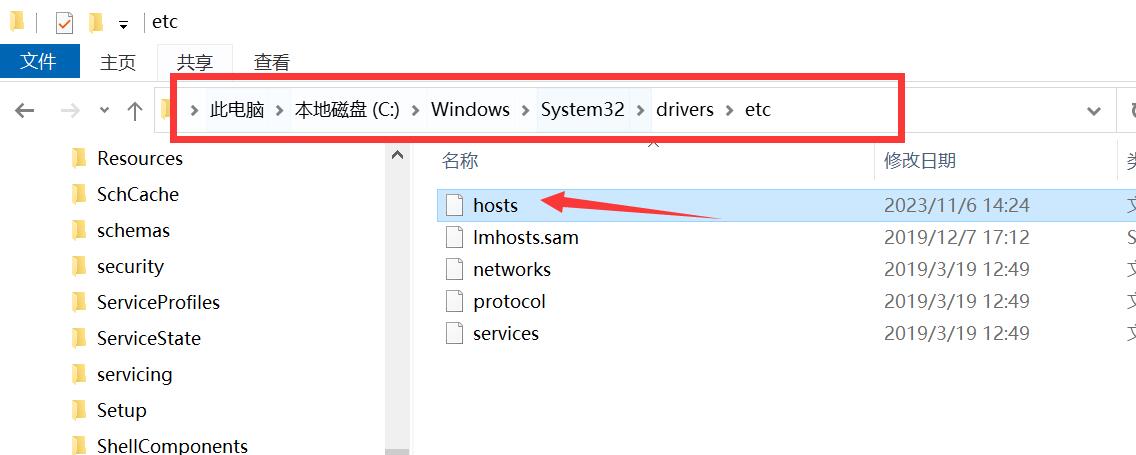
Task: Click the Back navigation arrow
Action: [x=25, y=111]
